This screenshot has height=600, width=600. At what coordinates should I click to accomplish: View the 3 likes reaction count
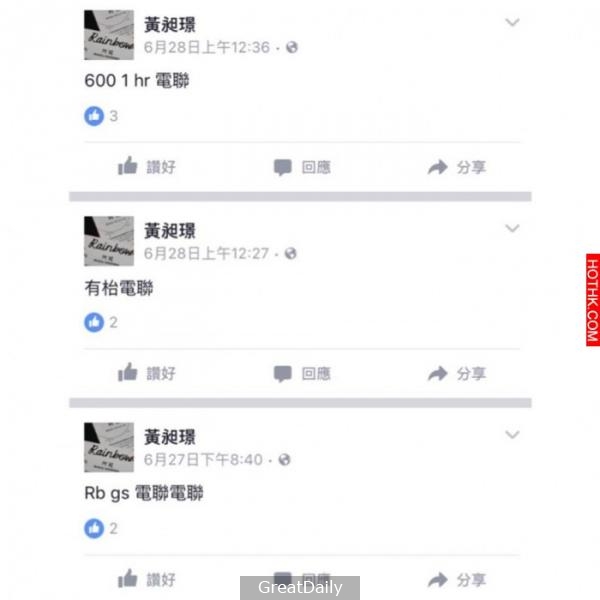tap(101, 116)
